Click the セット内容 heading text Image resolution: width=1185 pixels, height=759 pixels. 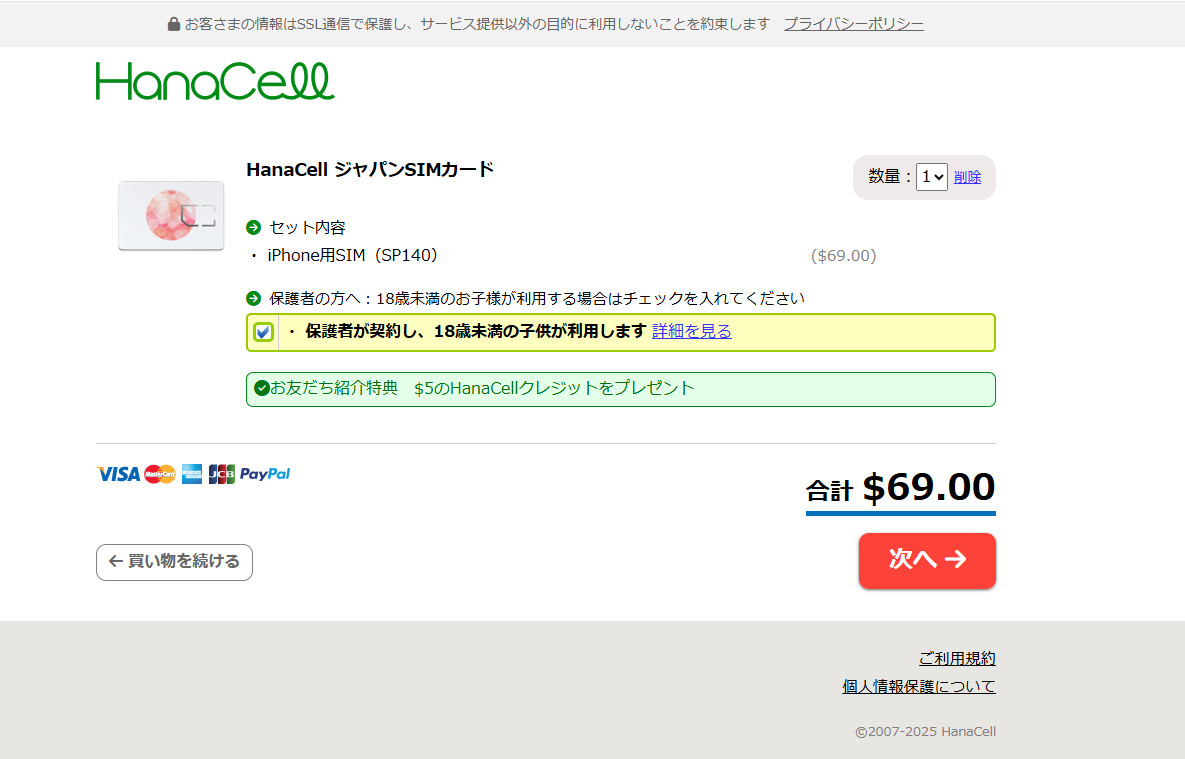[x=308, y=227]
